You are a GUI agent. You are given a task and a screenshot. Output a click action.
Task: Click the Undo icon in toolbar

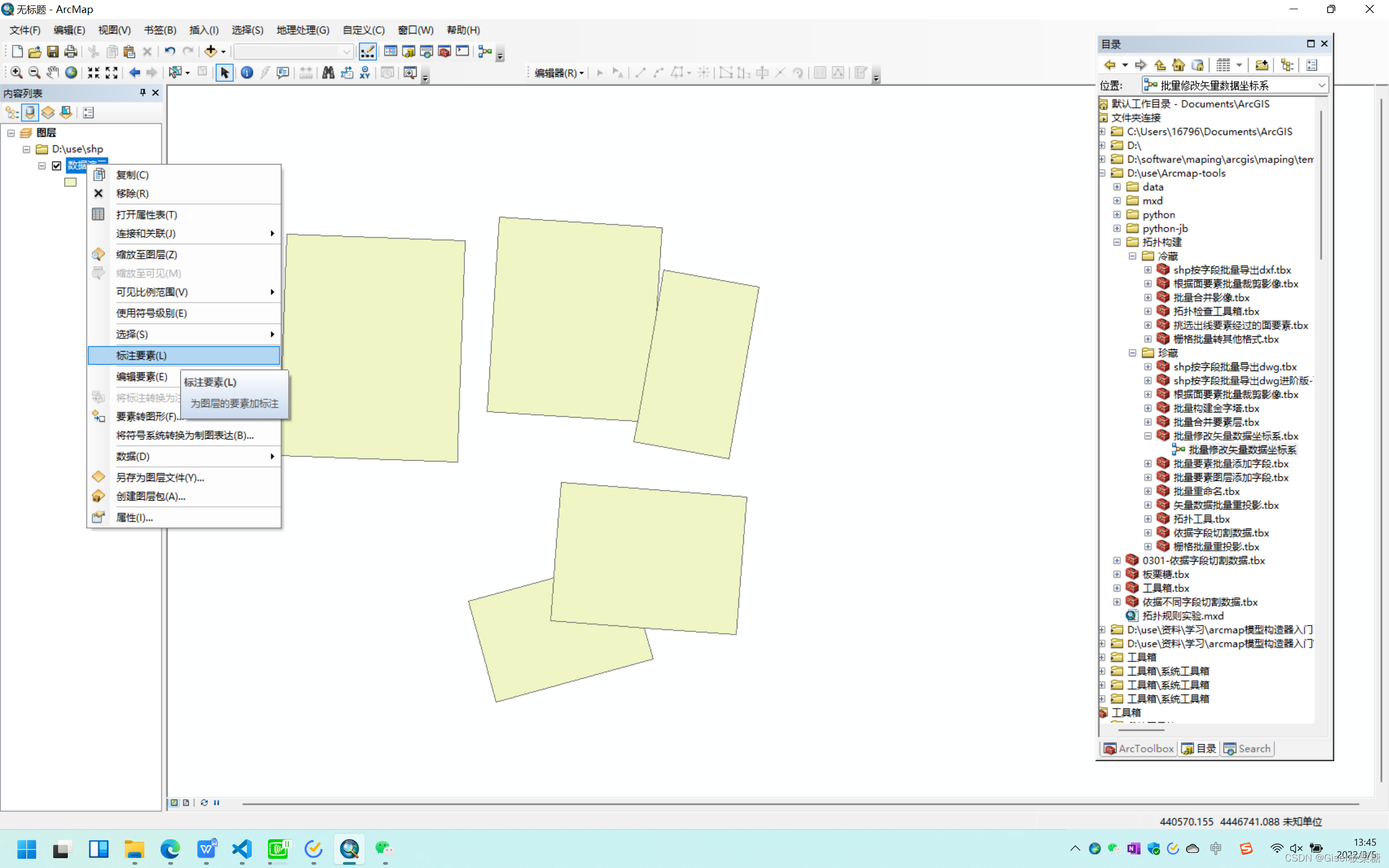coord(169,52)
